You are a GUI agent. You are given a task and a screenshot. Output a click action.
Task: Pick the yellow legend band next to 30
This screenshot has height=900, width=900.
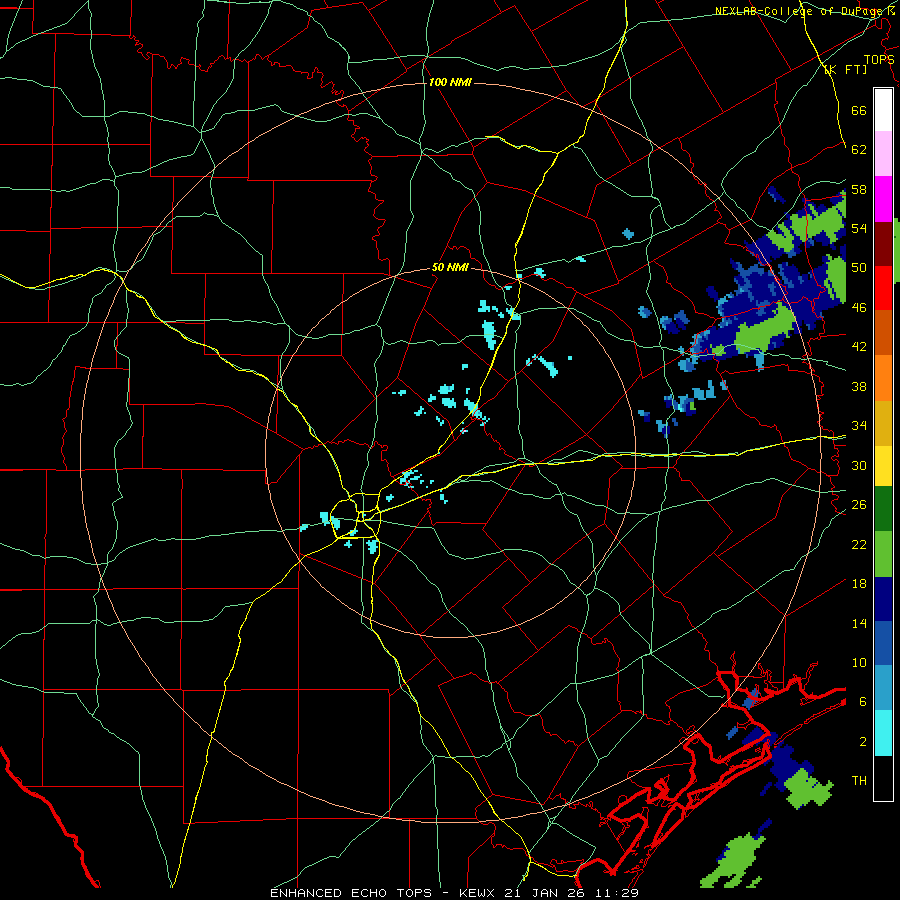point(883,466)
